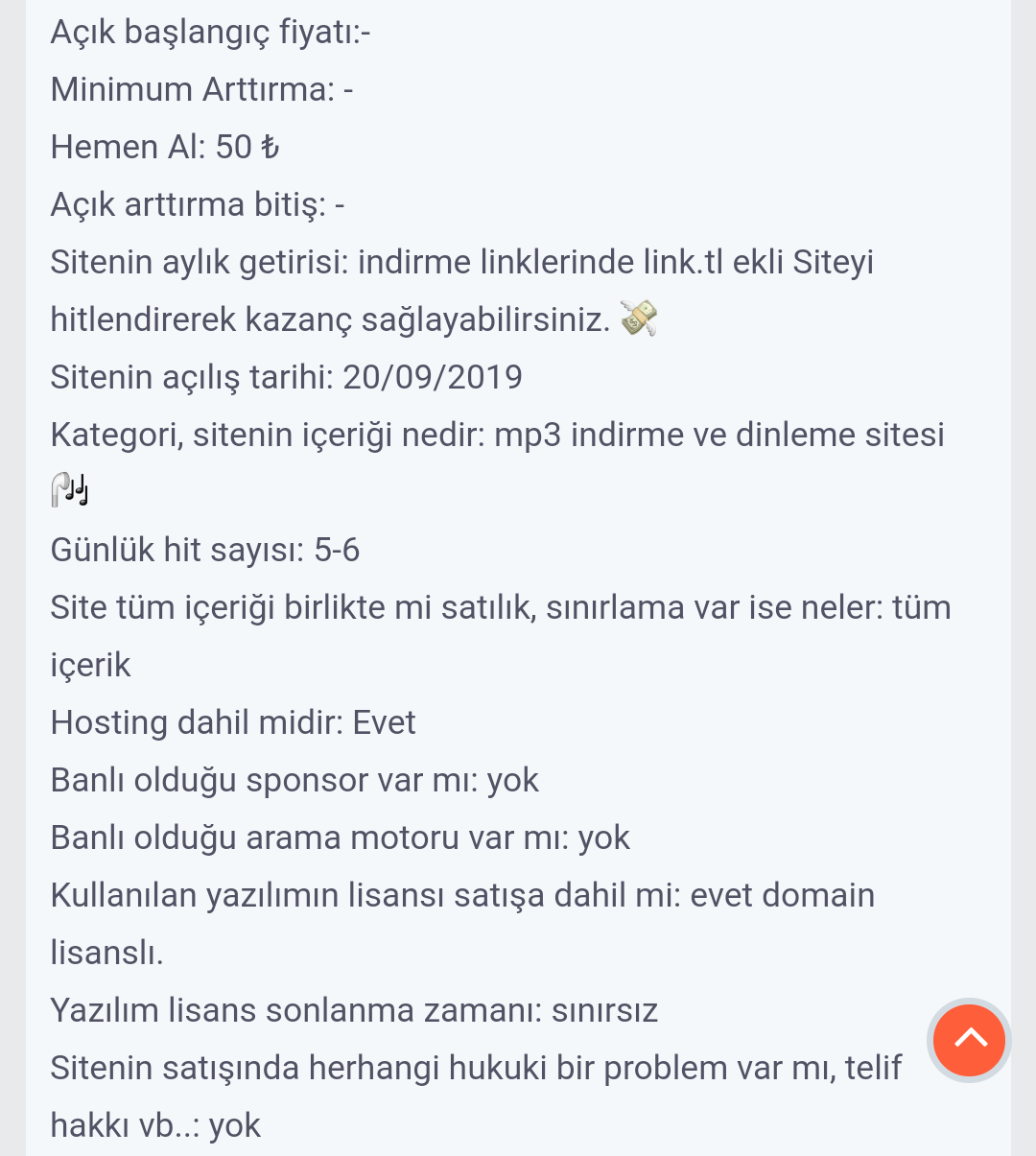Click the 'Yazılım lisans sonlanma zamanı' line

(x=354, y=1010)
